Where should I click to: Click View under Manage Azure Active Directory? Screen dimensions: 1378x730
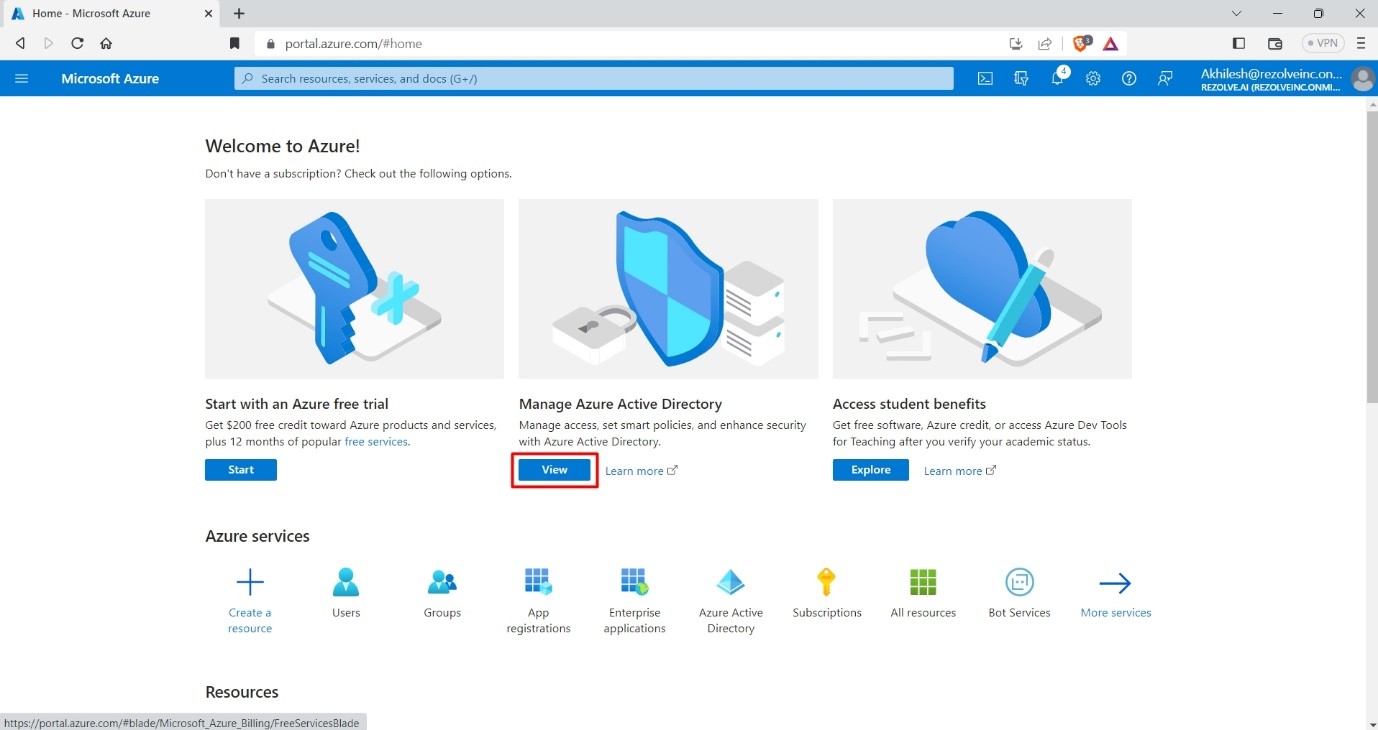[554, 470]
